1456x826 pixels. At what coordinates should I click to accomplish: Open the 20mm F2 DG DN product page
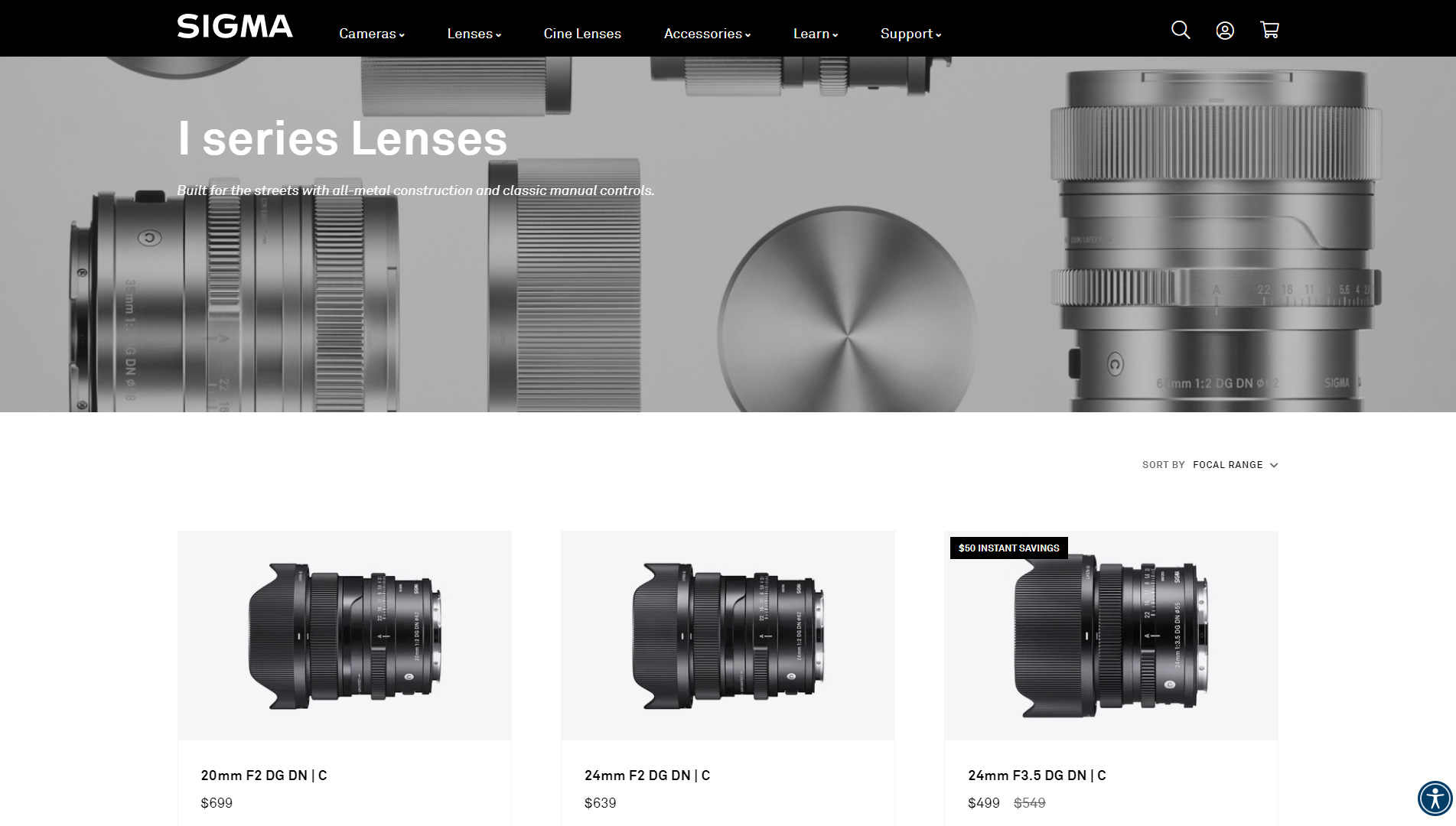(x=263, y=775)
